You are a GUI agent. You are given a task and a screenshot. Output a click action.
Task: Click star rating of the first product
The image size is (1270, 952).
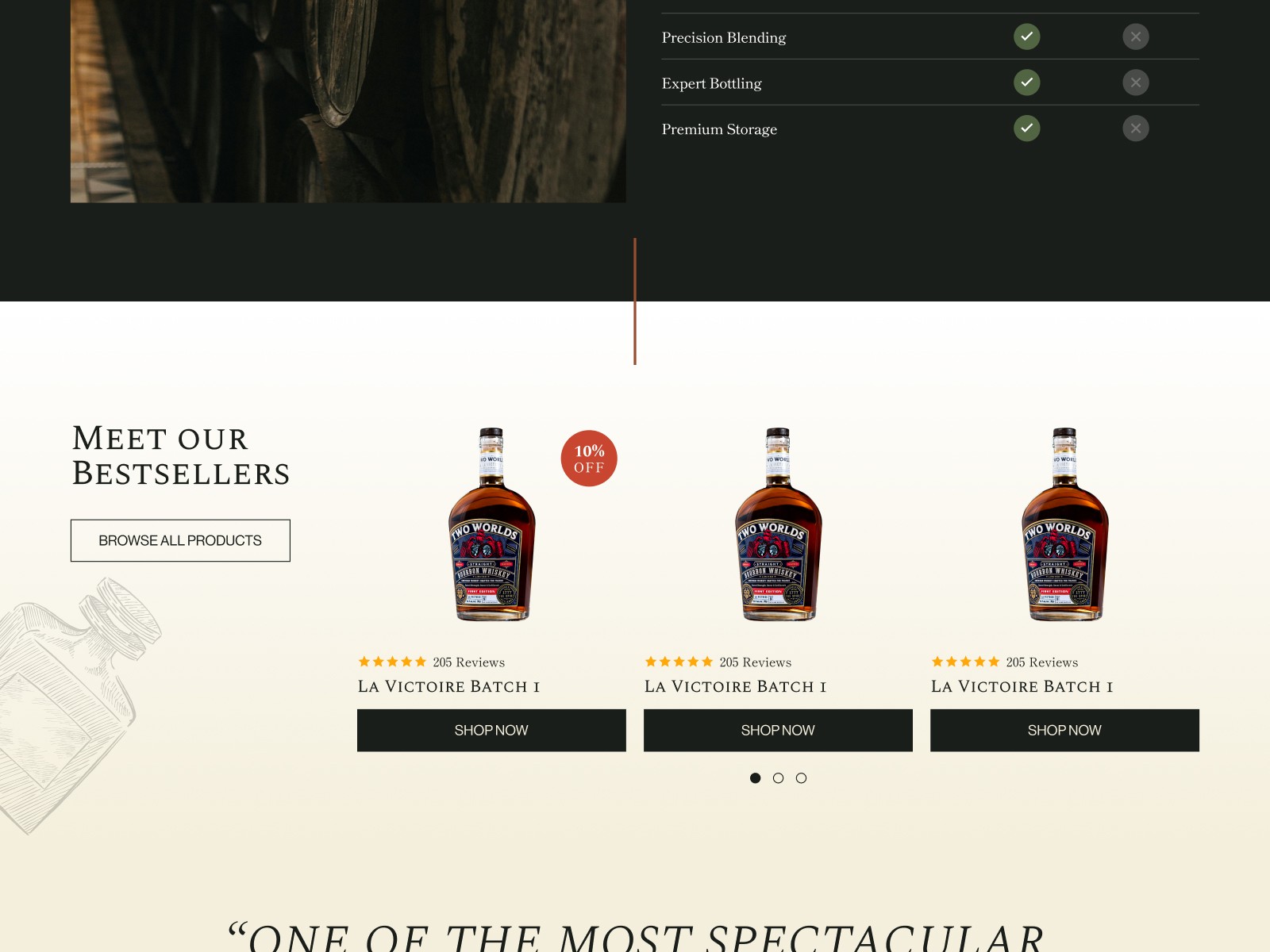coord(392,662)
